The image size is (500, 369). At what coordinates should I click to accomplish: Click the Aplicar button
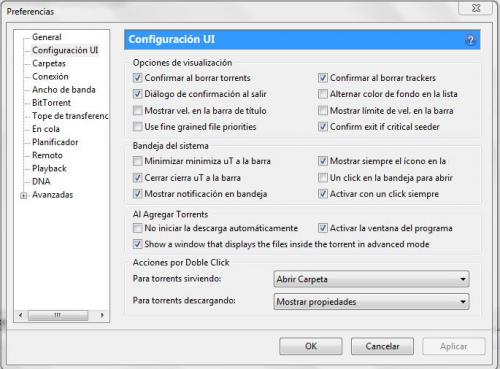pos(454,346)
